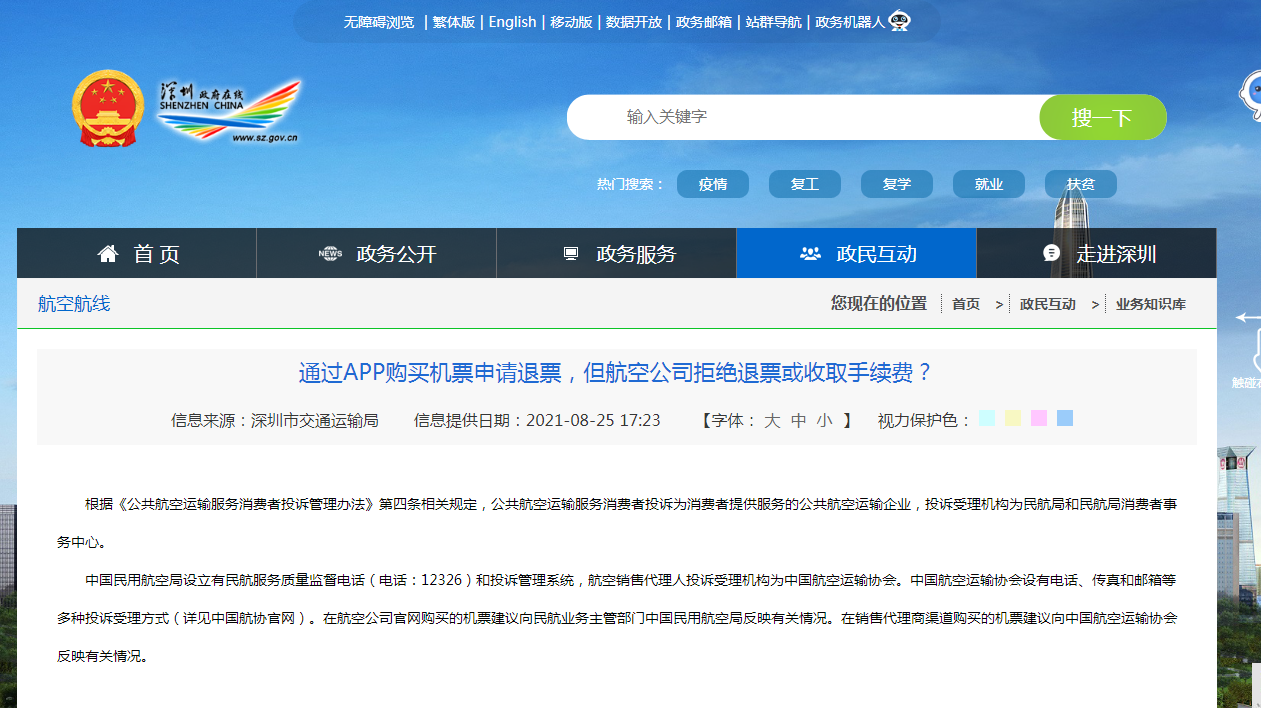
Task: Go to 业务知识库 in breadcrumb
Action: pyautogui.click(x=1150, y=304)
